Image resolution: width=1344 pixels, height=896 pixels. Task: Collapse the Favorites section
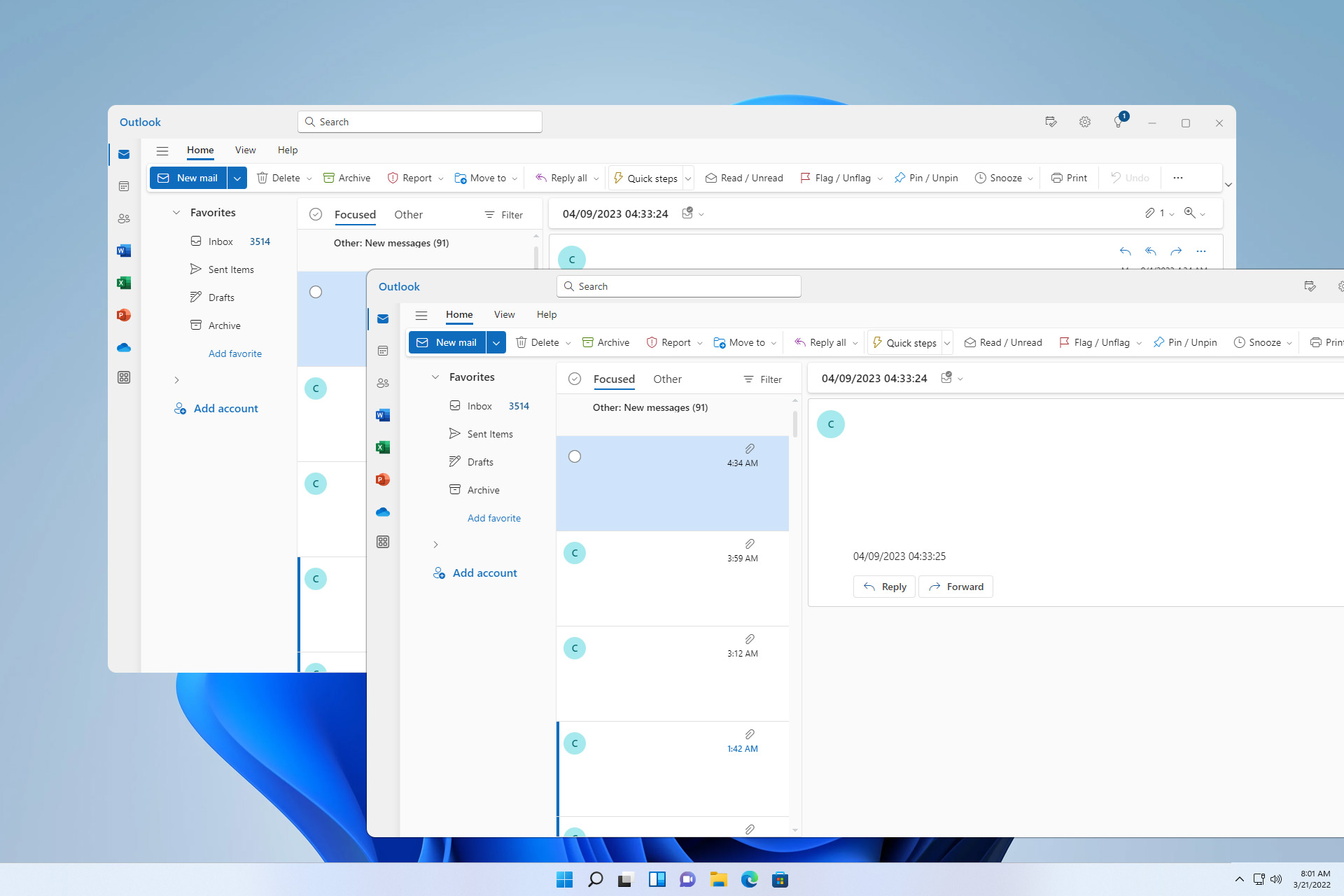(436, 377)
